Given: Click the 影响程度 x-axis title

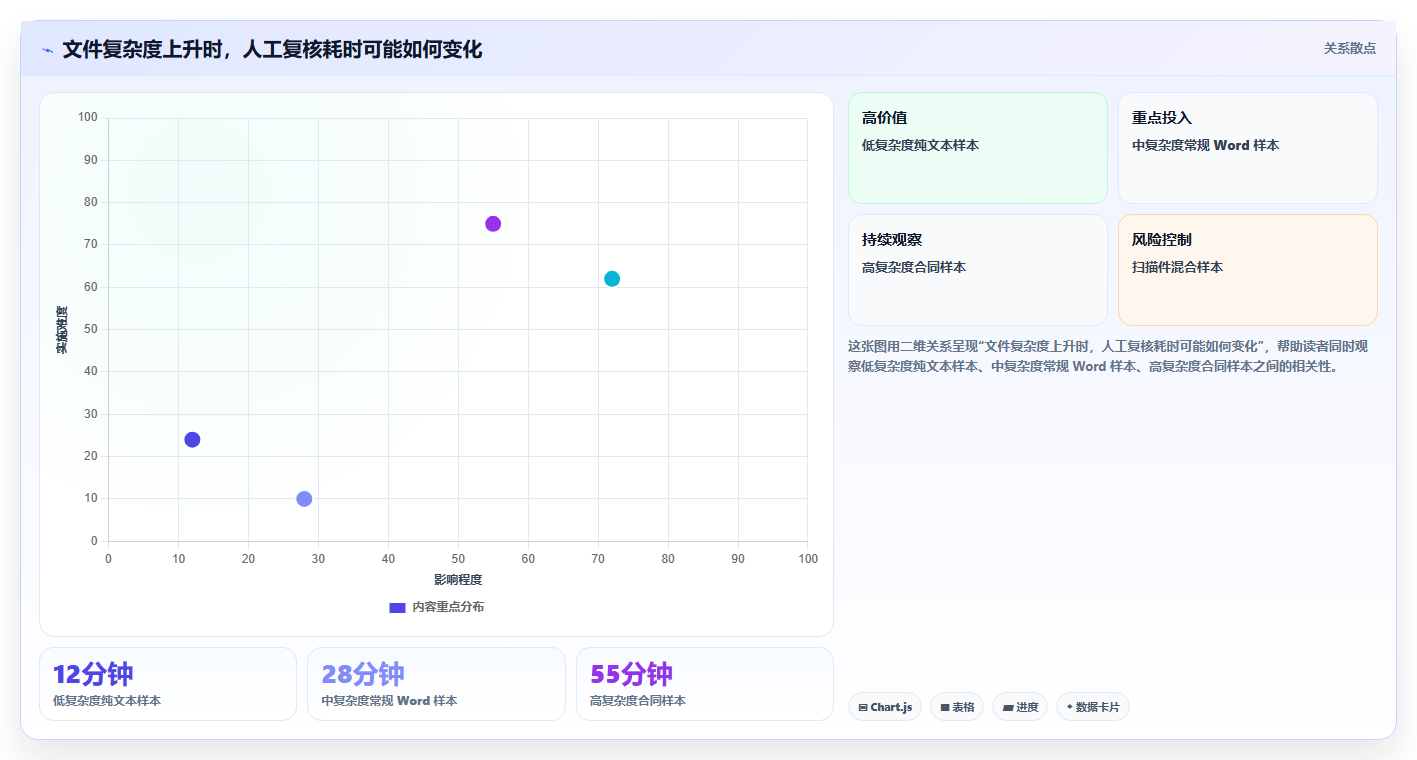Looking at the screenshot, I should 458,580.
